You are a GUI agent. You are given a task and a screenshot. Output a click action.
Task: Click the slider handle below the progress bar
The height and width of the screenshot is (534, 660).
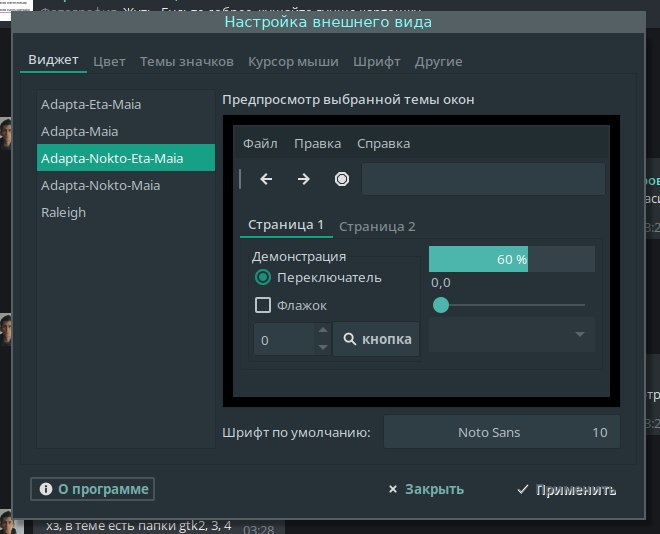(x=441, y=306)
